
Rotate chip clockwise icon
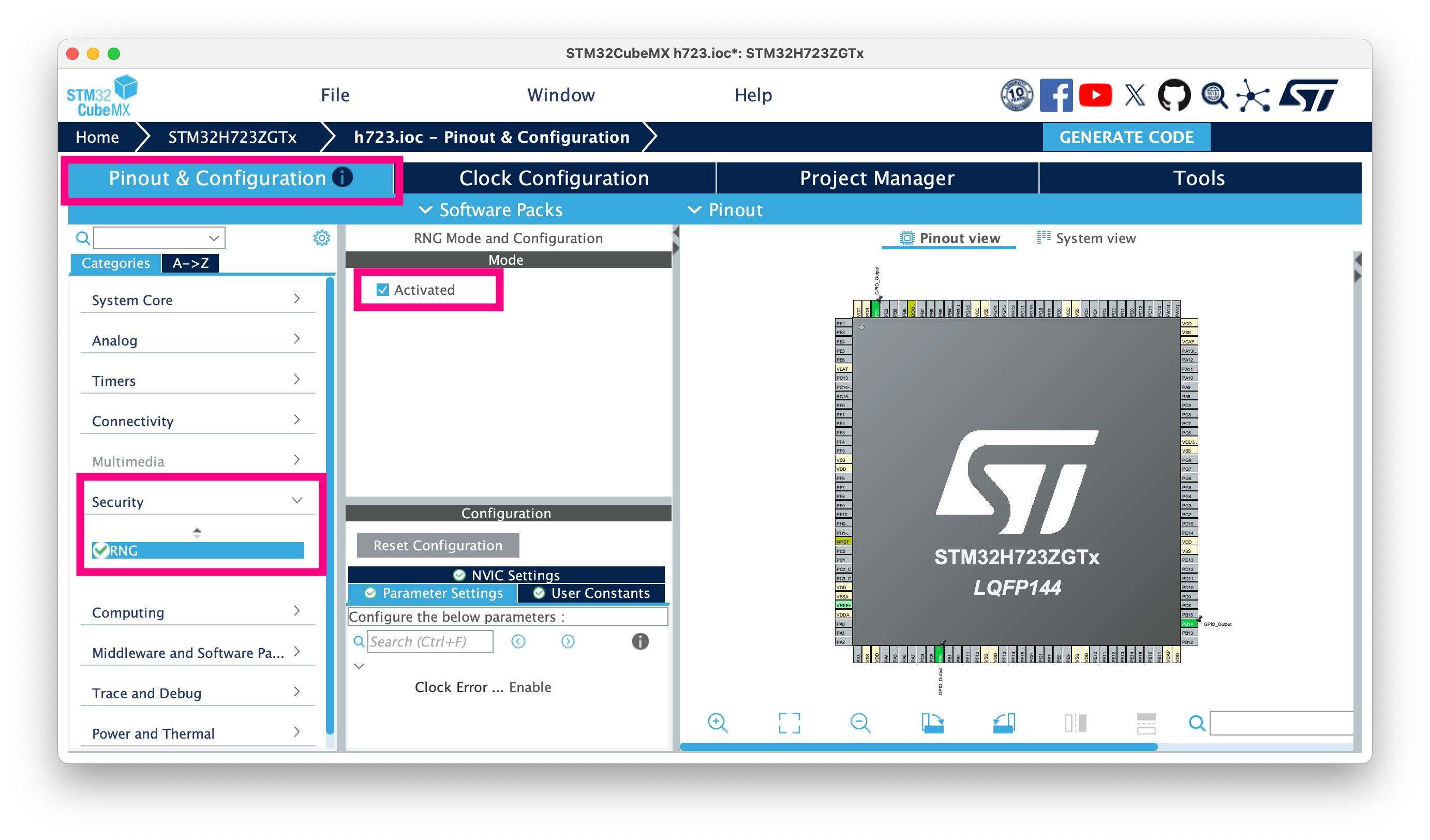pyautogui.click(x=932, y=723)
